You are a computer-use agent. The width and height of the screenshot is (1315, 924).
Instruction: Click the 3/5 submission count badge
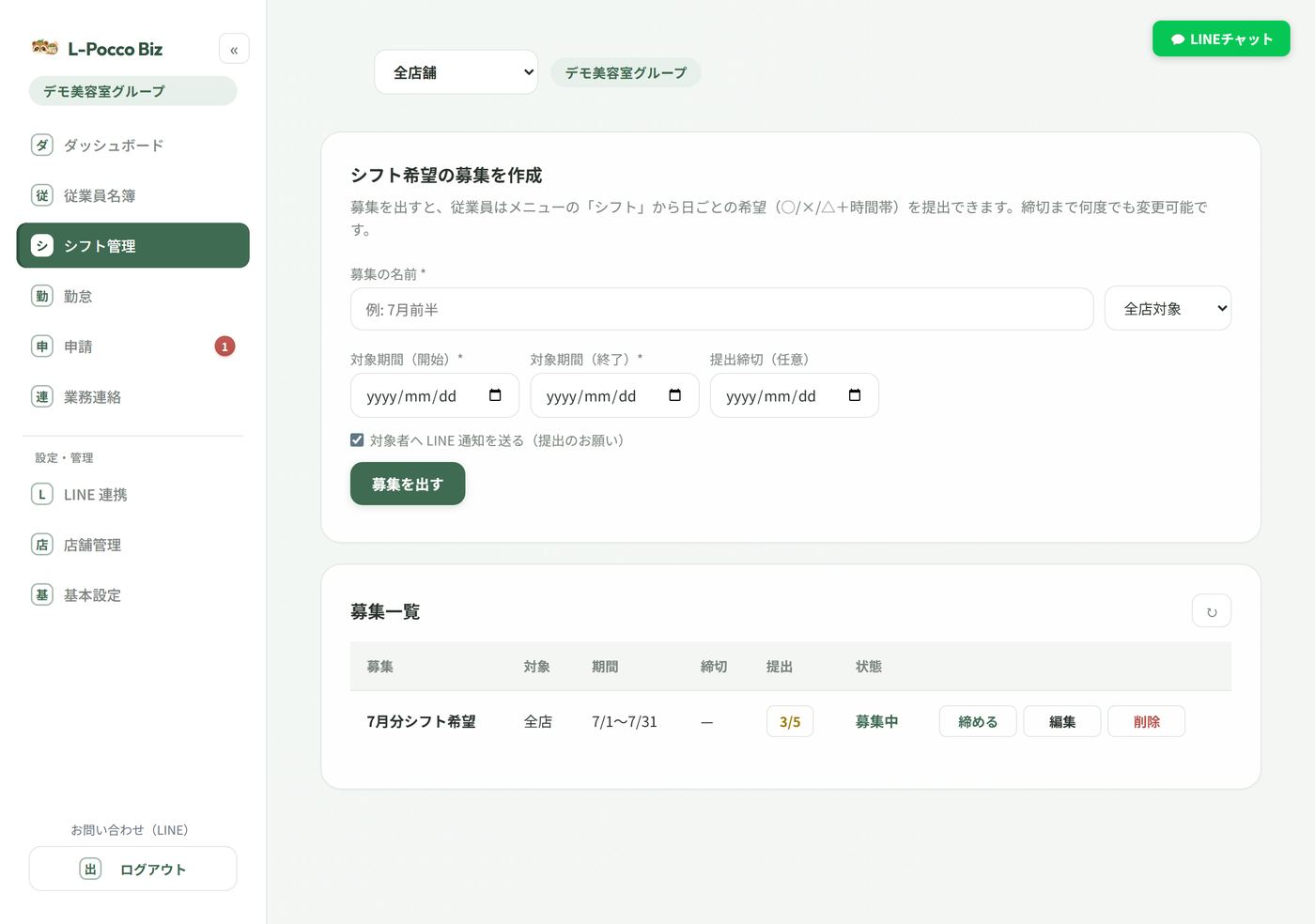(790, 721)
